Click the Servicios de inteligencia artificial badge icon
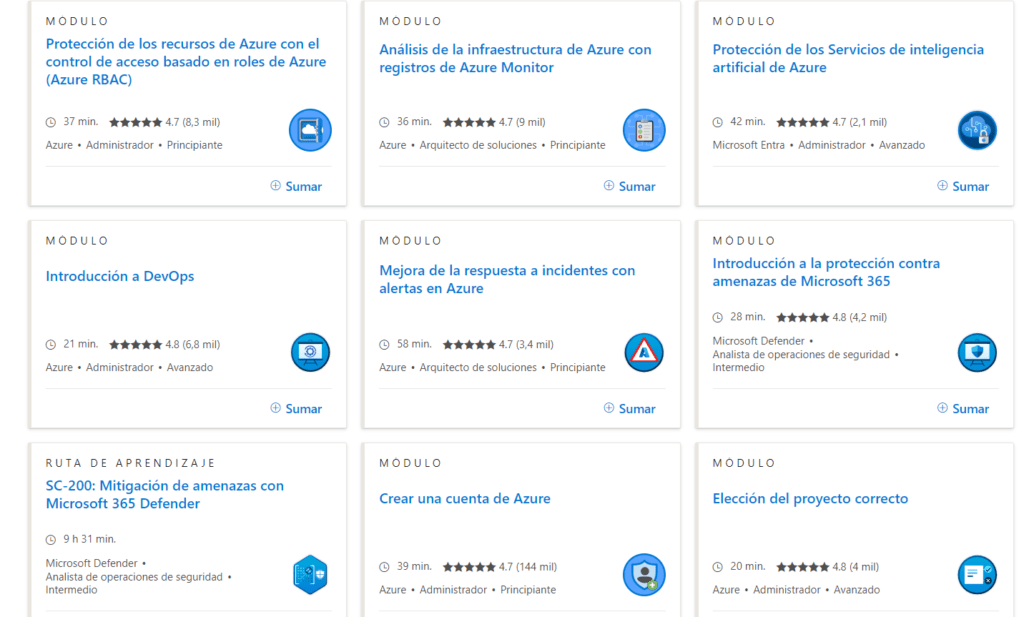 pyautogui.click(x=977, y=131)
